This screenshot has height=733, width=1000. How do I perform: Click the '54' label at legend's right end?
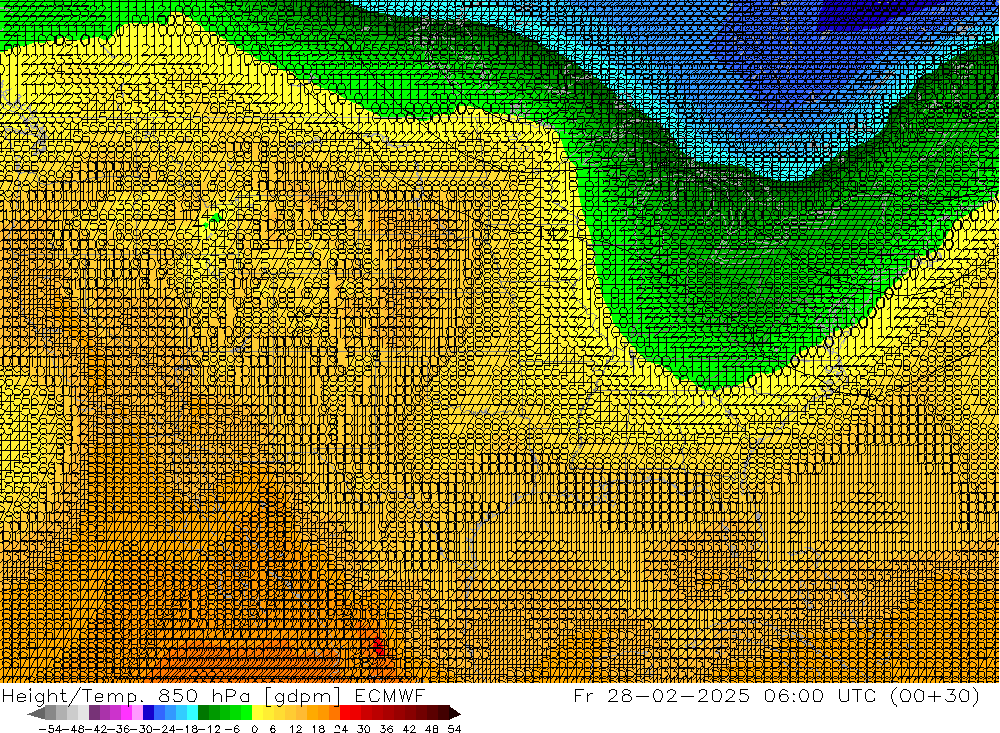point(454,729)
